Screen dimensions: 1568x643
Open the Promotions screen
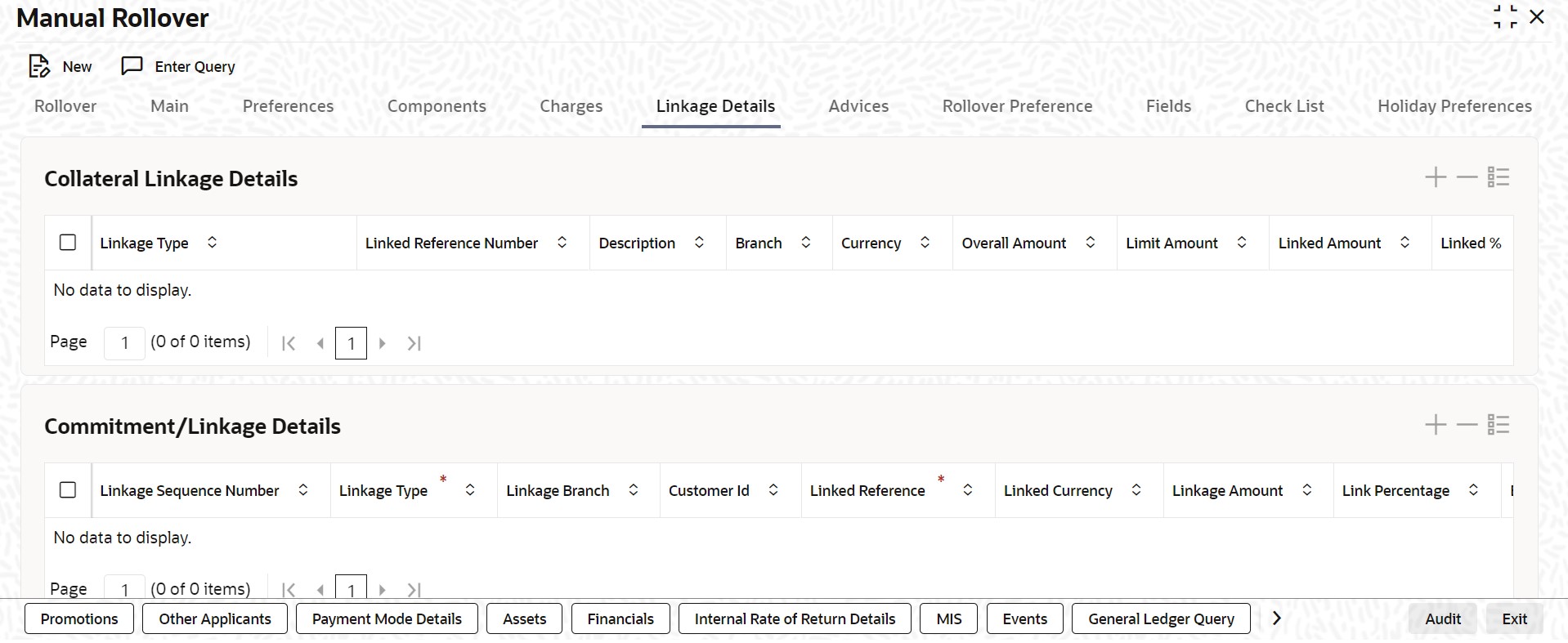click(79, 618)
